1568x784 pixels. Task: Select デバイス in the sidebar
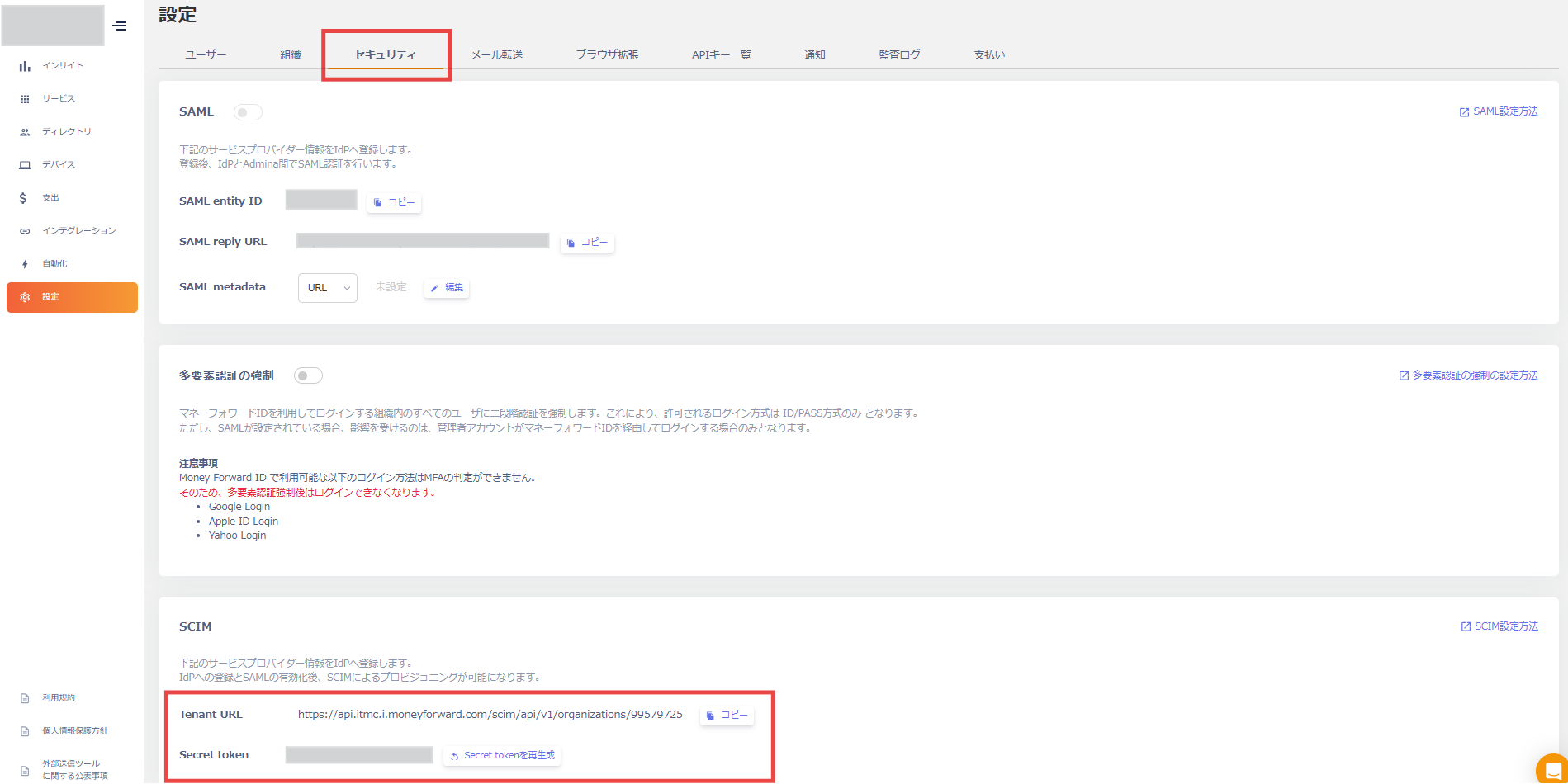59,165
